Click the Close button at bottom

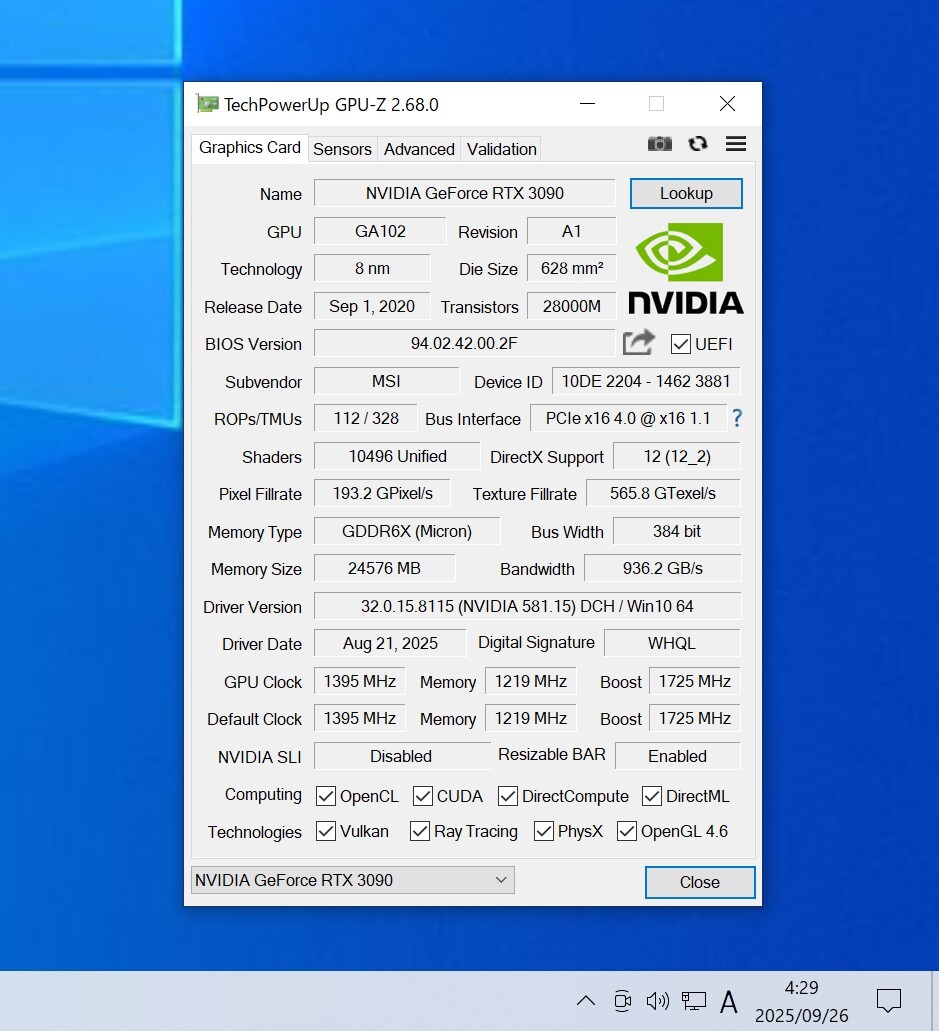[x=699, y=882]
